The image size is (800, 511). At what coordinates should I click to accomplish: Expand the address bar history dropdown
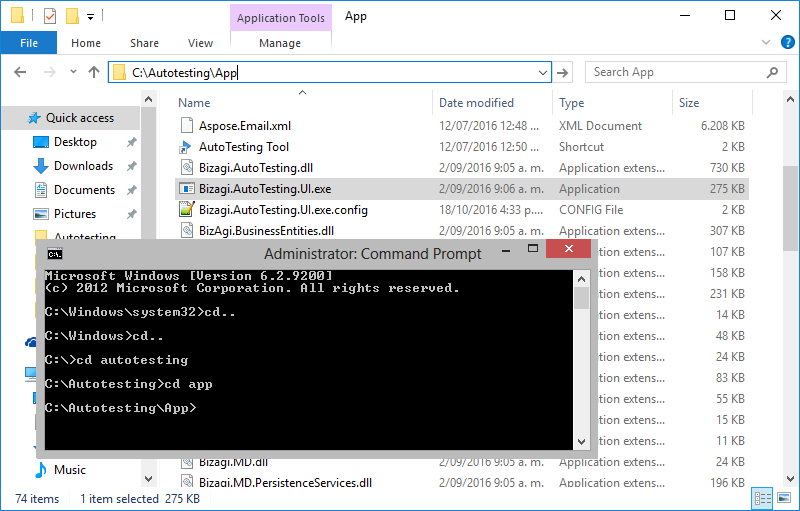tap(543, 73)
